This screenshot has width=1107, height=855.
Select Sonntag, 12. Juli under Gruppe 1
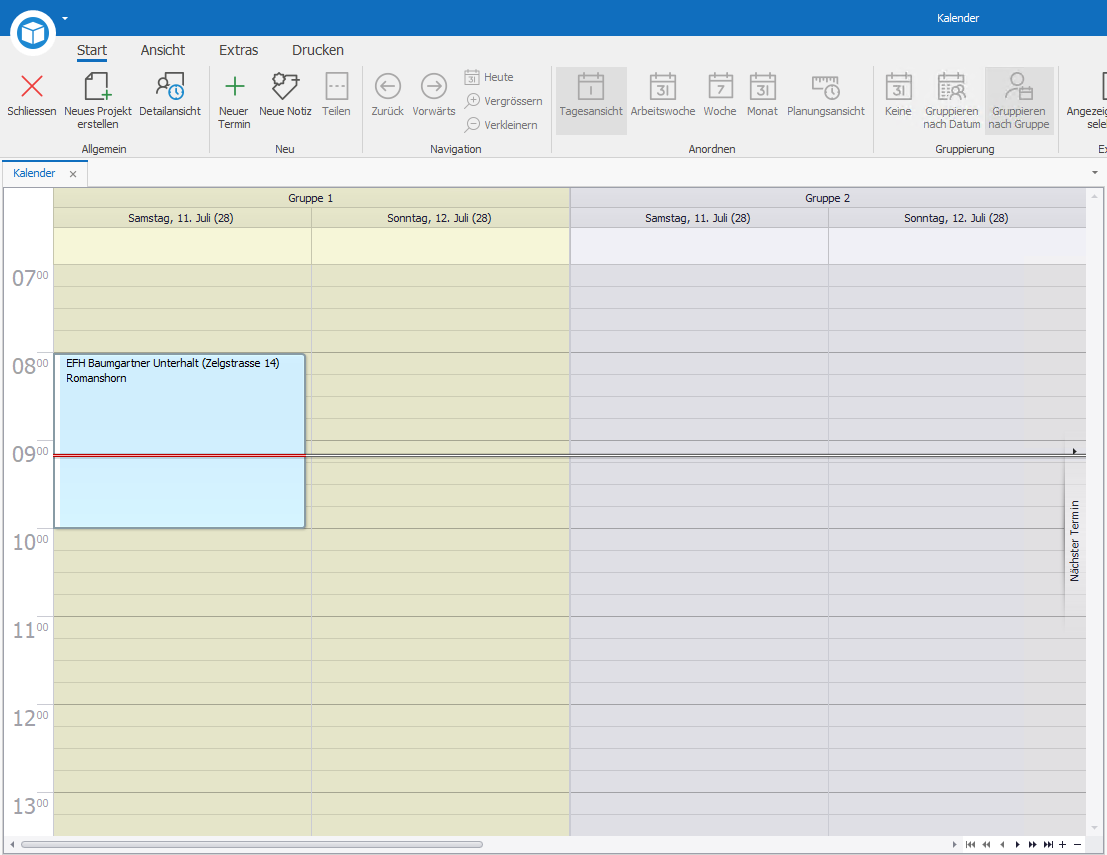[x=440, y=218]
